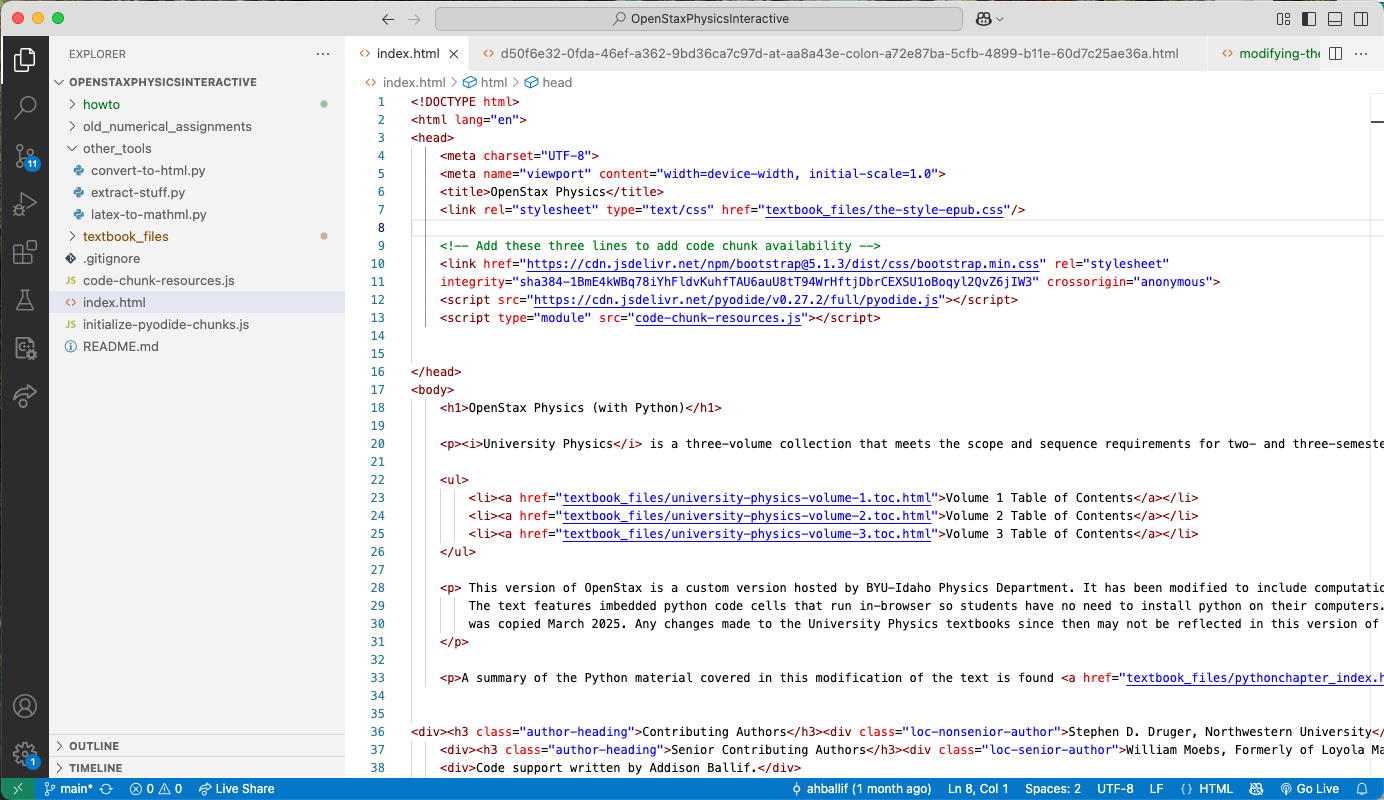Toggle the bottom panel visibility
This screenshot has width=1384, height=800.
point(1335,18)
